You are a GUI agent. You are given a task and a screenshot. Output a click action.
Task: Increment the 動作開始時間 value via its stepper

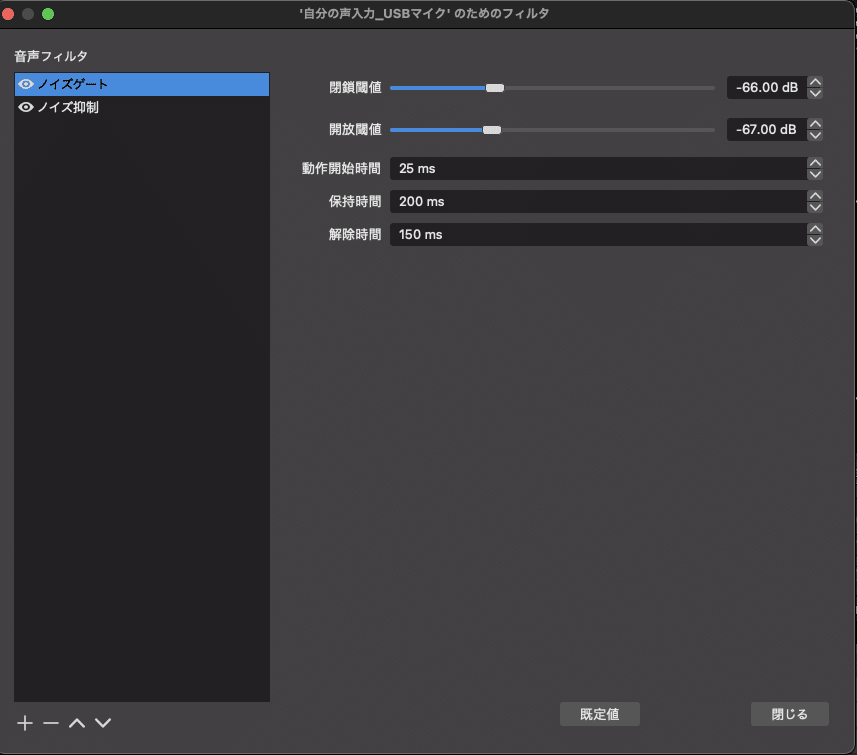pyautogui.click(x=815, y=163)
